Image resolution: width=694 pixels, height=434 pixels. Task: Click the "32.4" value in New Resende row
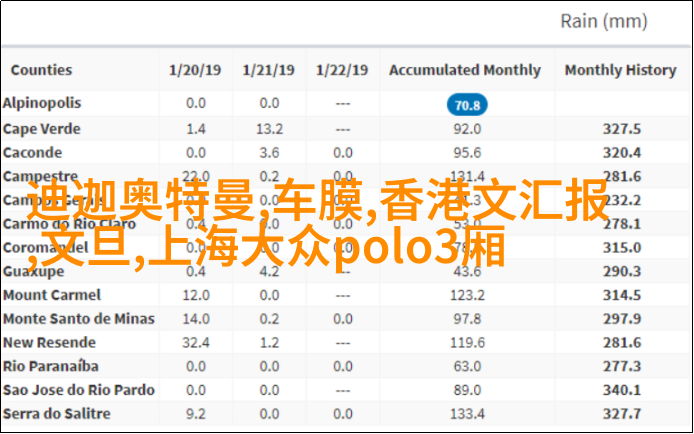click(196, 343)
